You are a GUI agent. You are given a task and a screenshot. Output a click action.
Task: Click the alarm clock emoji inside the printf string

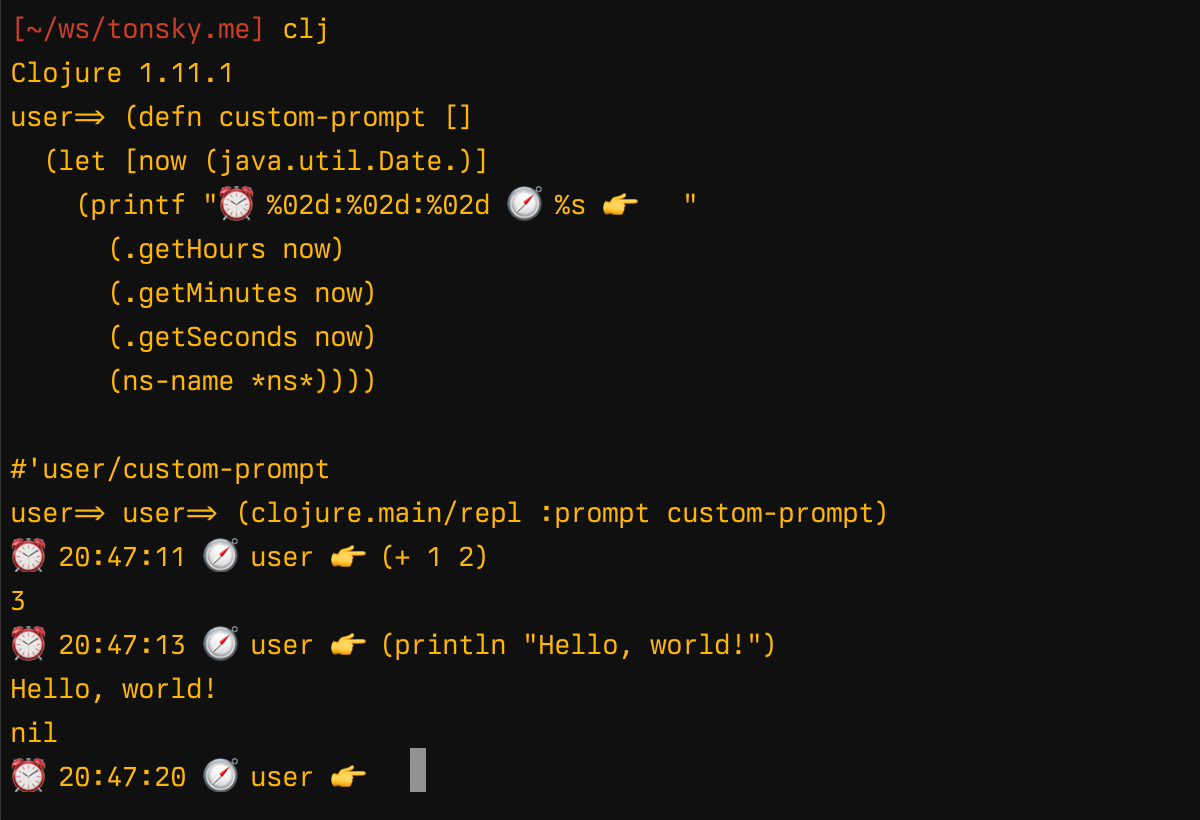pos(236,205)
